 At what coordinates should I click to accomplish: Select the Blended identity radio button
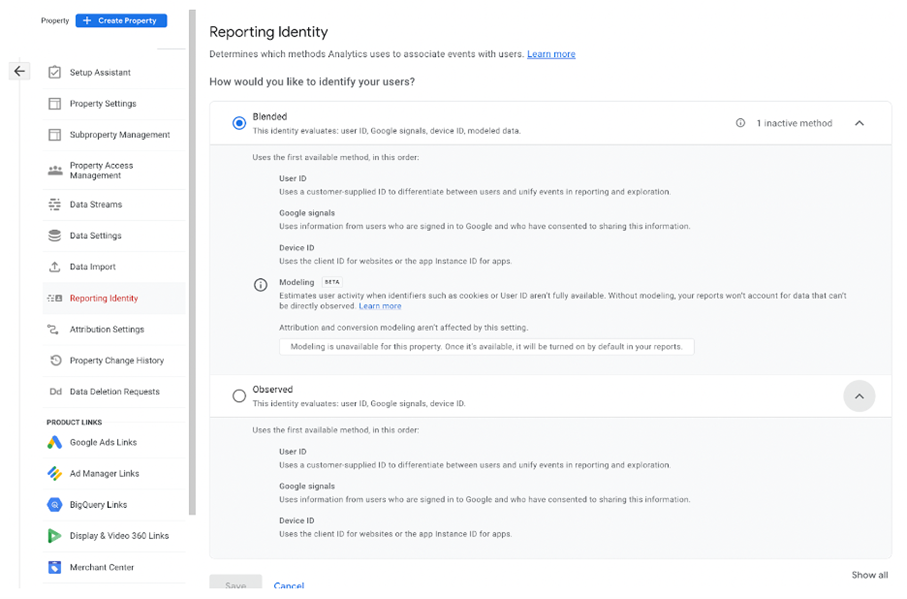point(239,123)
